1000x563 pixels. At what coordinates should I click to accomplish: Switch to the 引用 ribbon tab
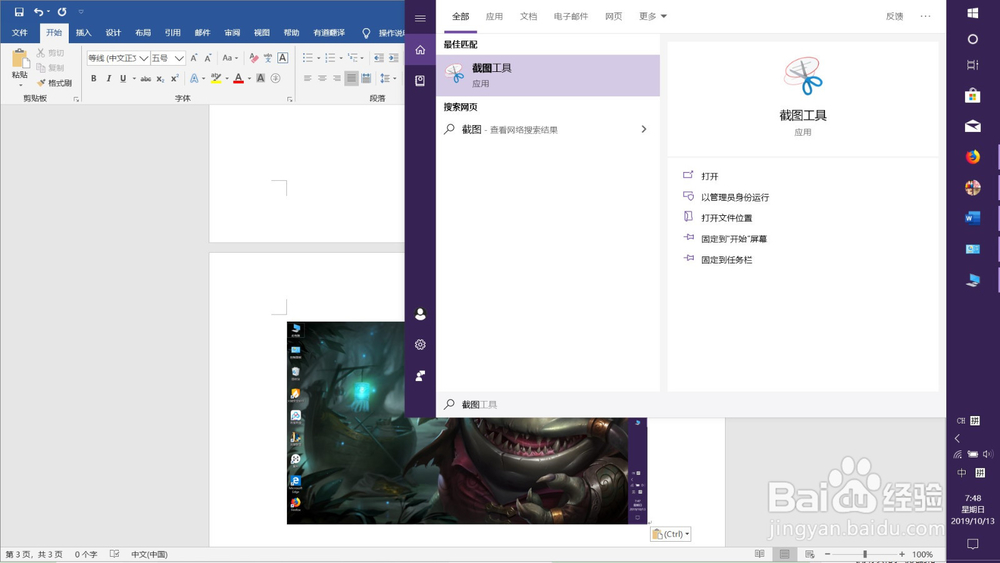[x=172, y=33]
